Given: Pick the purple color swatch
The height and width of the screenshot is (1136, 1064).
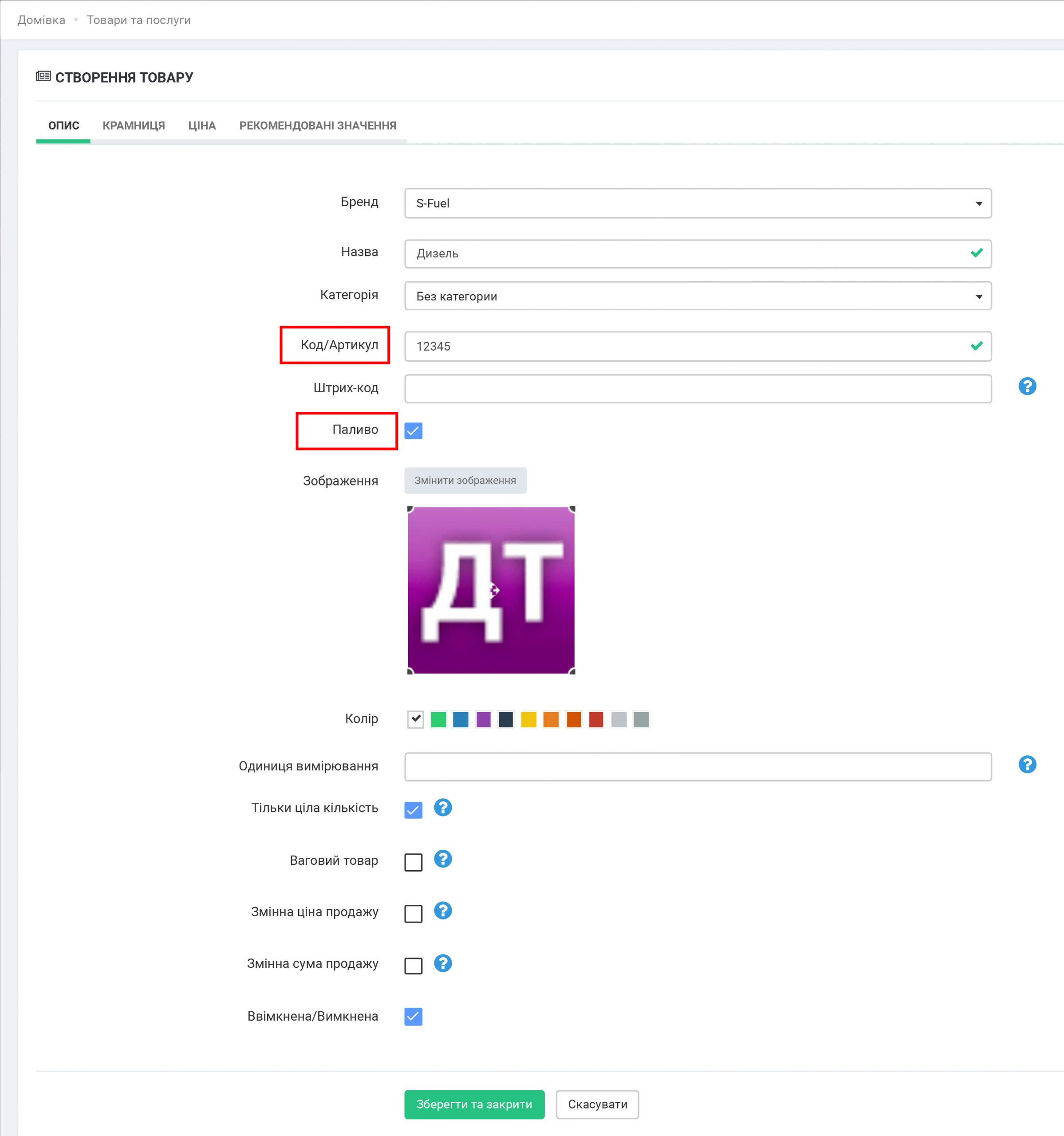Looking at the screenshot, I should pyautogui.click(x=484, y=719).
